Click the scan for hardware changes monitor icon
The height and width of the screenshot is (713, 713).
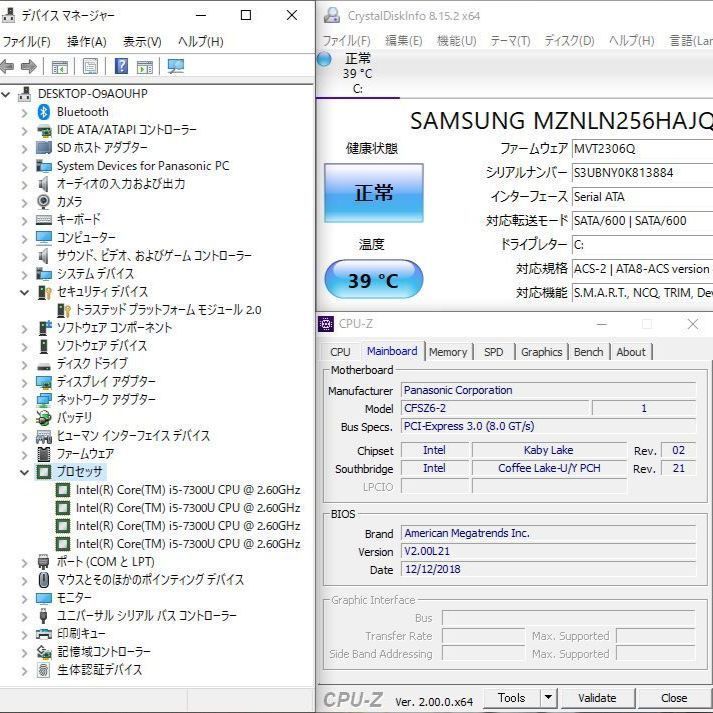point(176,67)
